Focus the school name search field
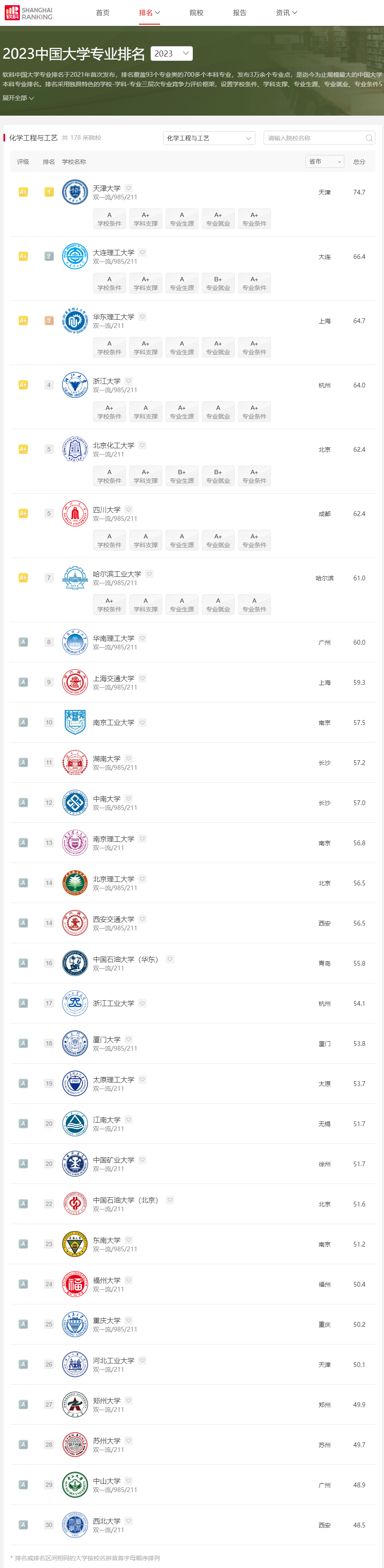 (x=313, y=138)
